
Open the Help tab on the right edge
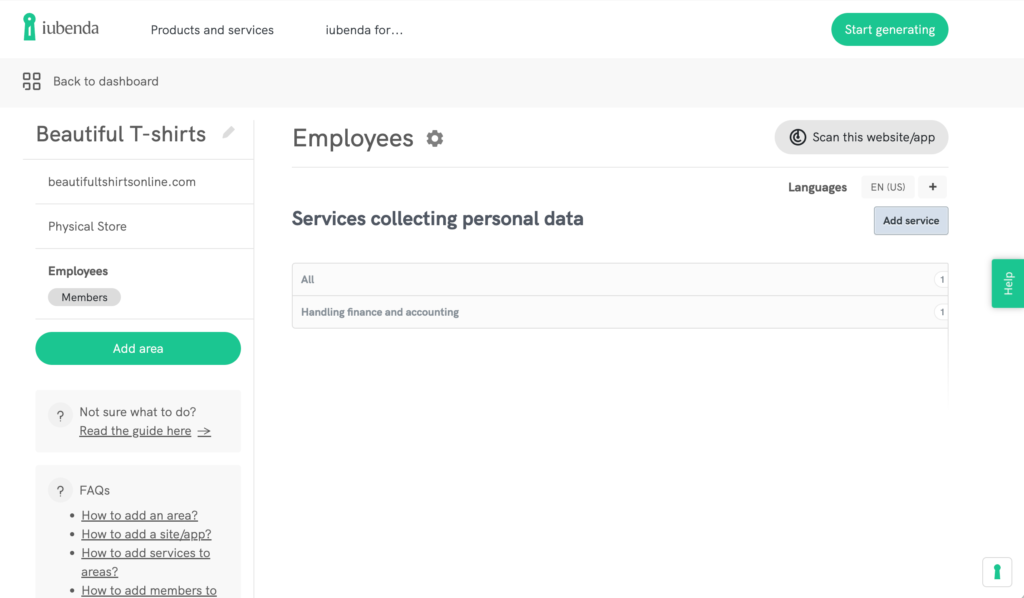coord(1007,283)
